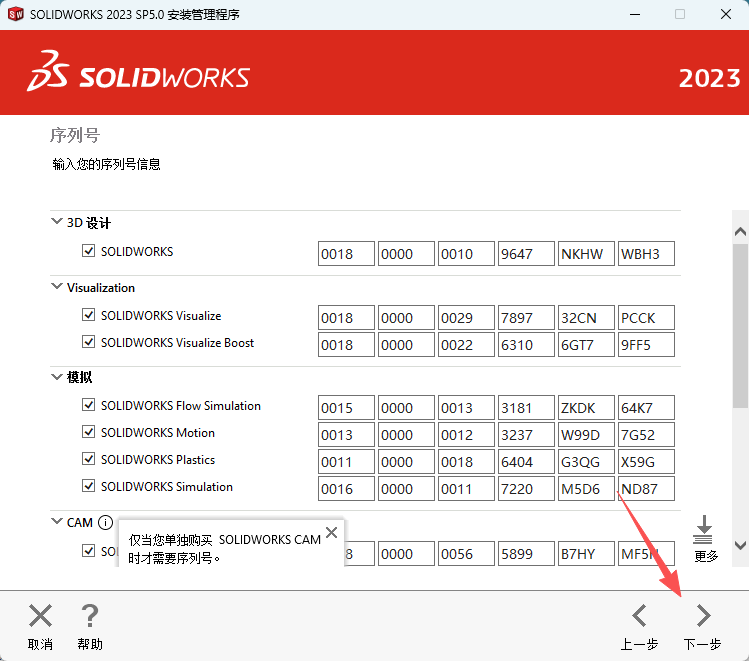
Task: Toggle SOLIDWORKS Motion checkbox
Action: coord(88,432)
